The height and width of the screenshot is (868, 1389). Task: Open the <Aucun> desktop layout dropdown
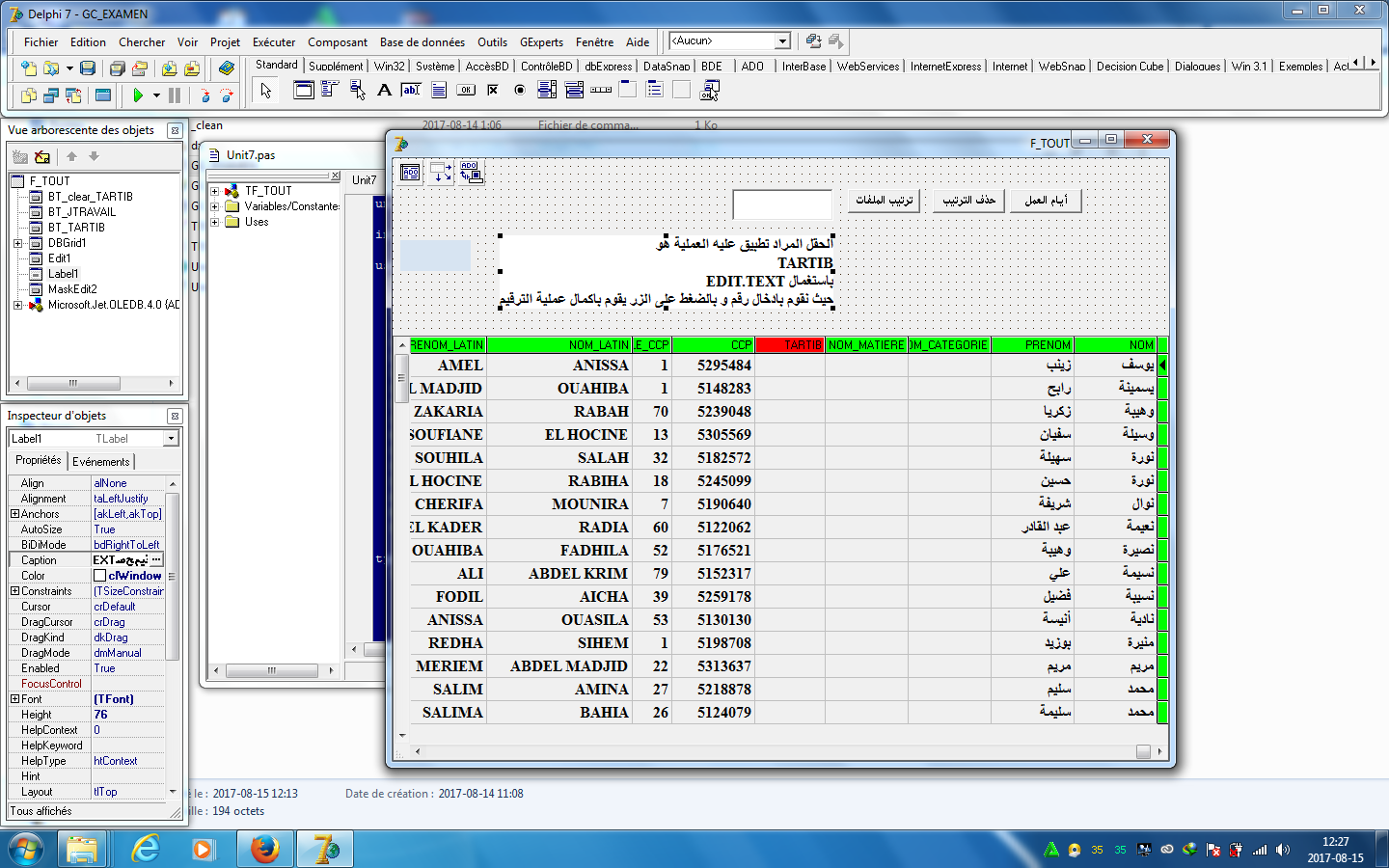pyautogui.click(x=782, y=41)
